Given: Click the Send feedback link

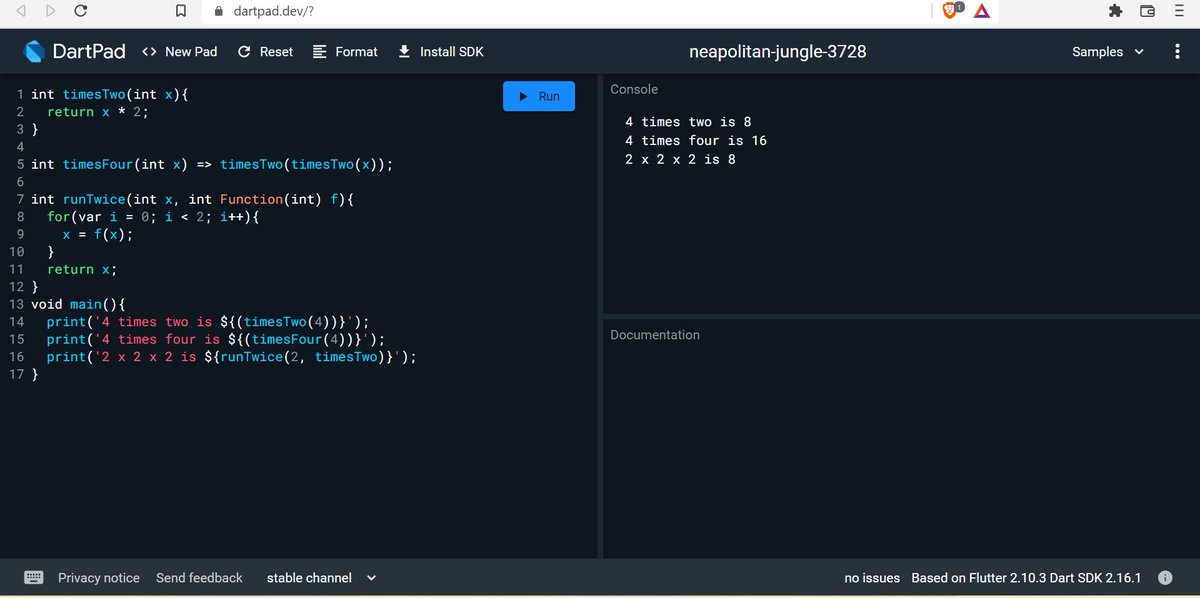Looking at the screenshot, I should click(x=199, y=578).
